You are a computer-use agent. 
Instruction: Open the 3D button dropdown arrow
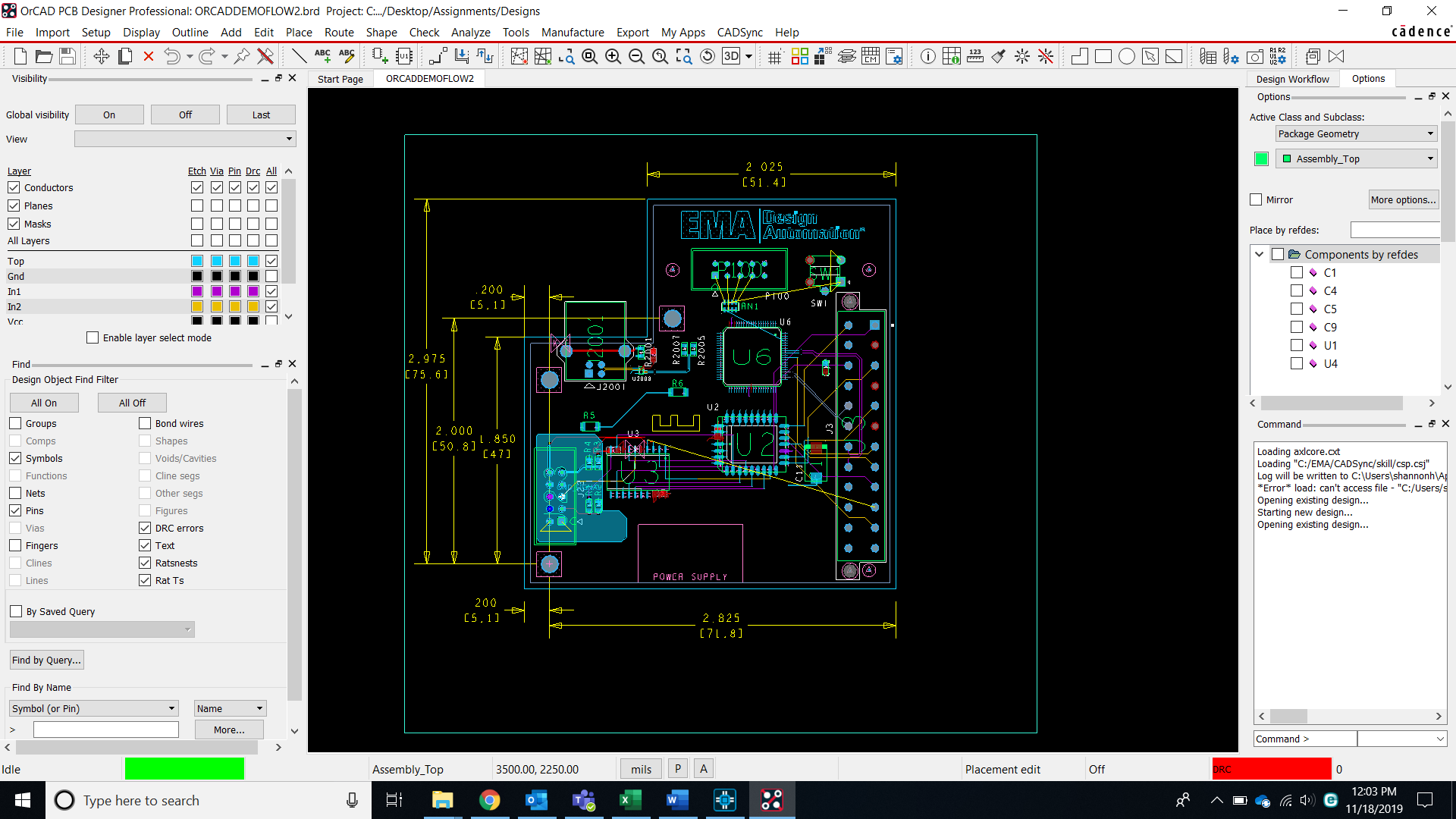click(x=748, y=56)
